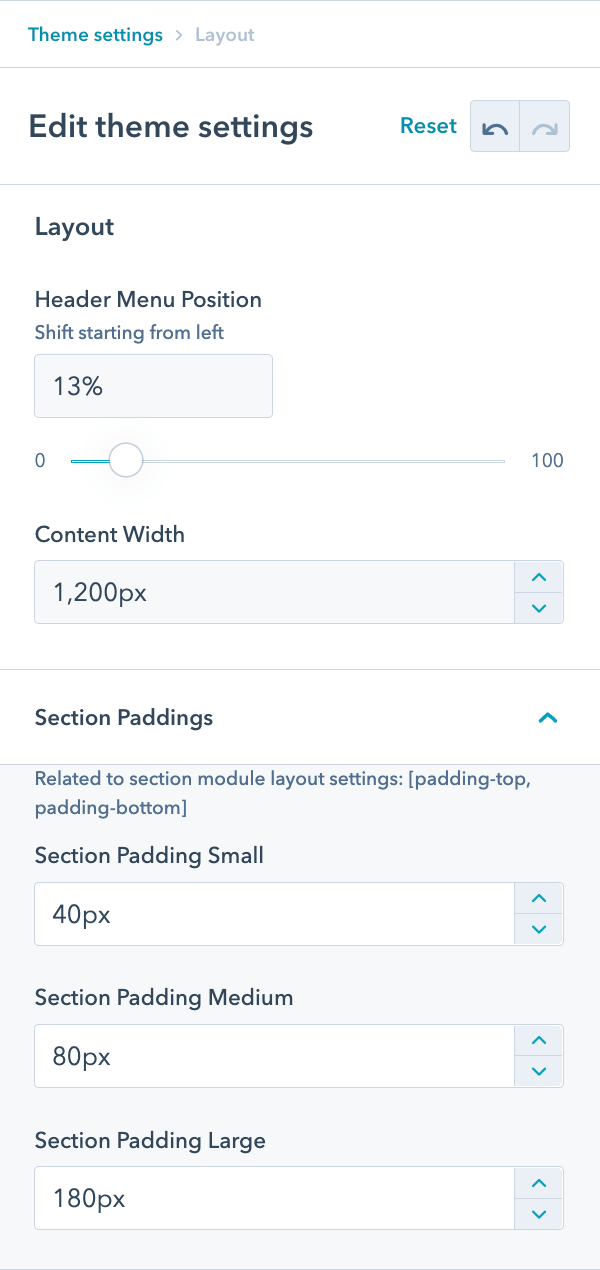This screenshot has height=1270, width=600.
Task: Increase Content Width using the up arrow
Action: point(538,577)
